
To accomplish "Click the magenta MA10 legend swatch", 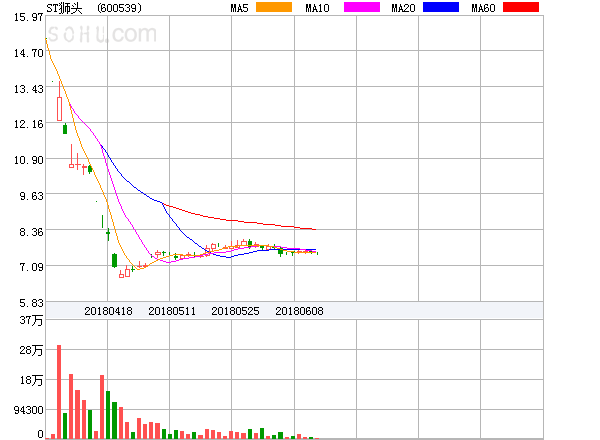I will tap(362, 7).
